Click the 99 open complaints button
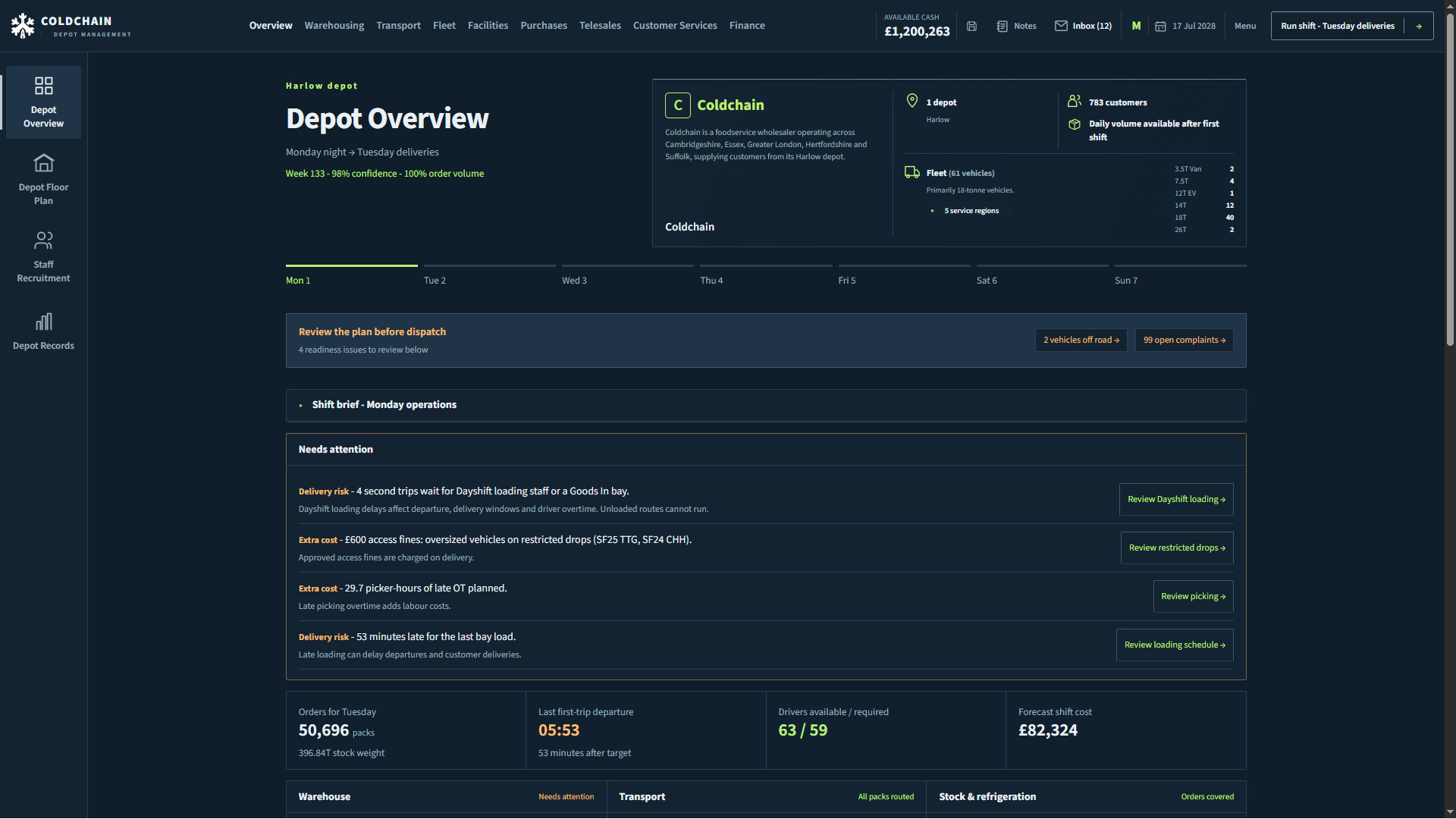This screenshot has height=819, width=1456. point(1185,340)
